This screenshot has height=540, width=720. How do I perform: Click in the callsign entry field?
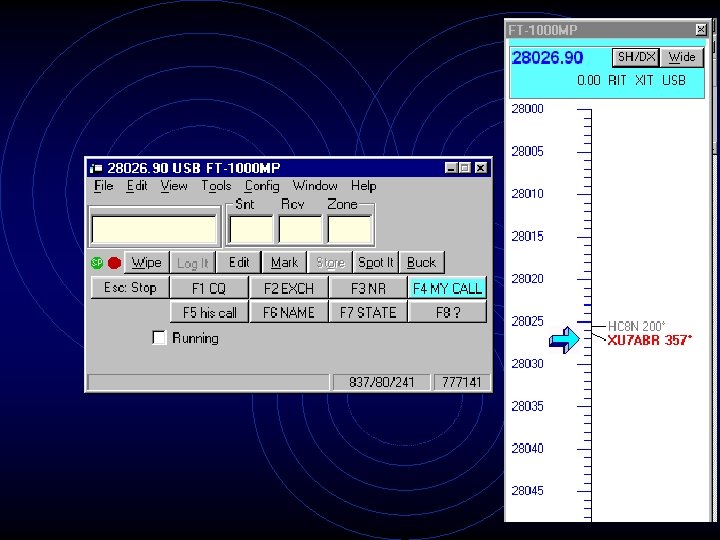coord(154,229)
